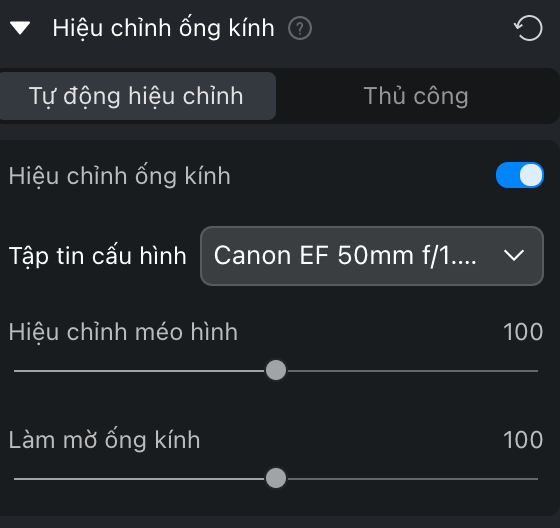Open the help question mark icon
Image resolution: width=560 pixels, height=528 pixels.
pyautogui.click(x=300, y=29)
